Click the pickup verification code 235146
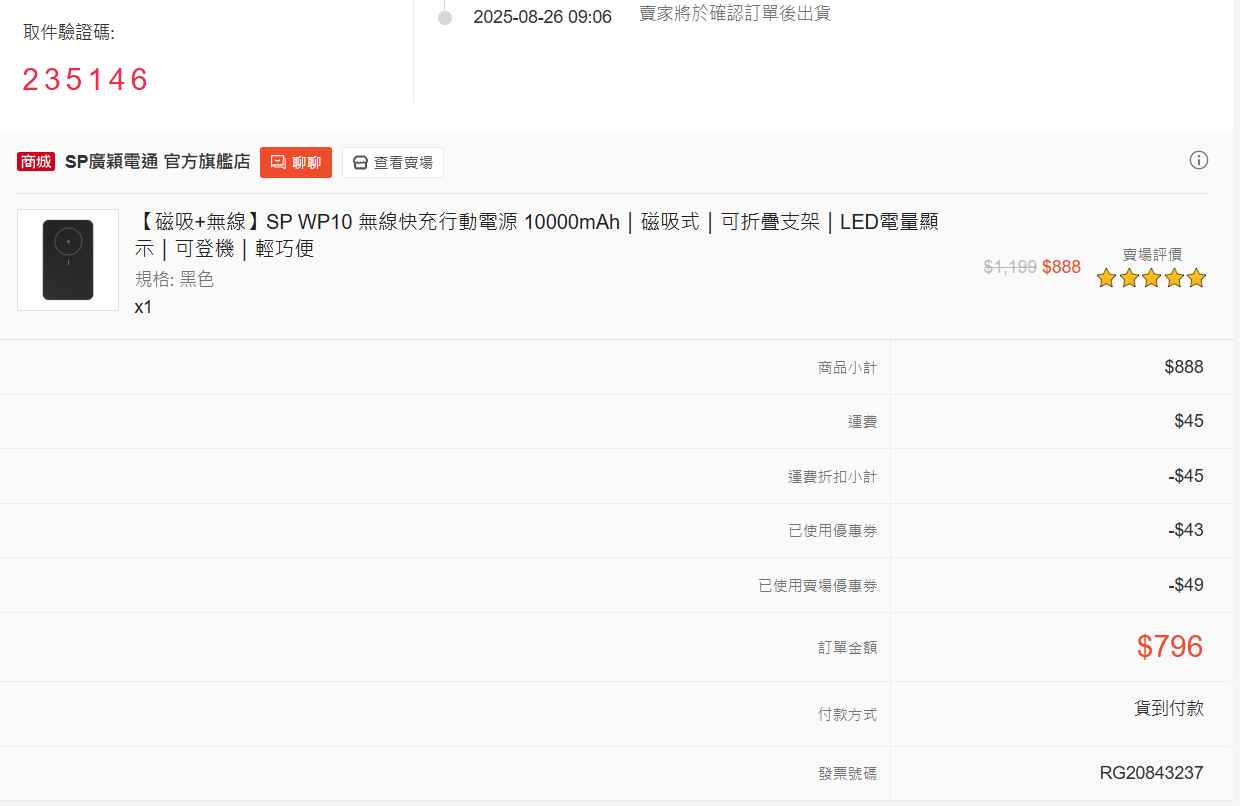 pos(85,80)
